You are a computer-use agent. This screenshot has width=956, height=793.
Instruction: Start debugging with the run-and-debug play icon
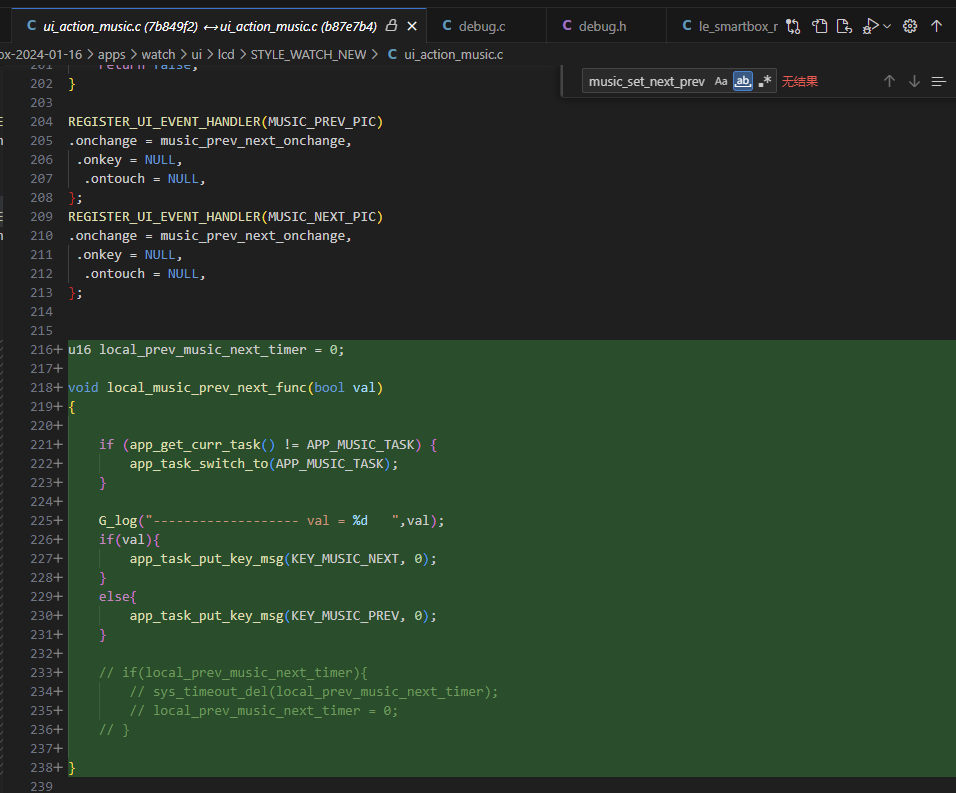[x=870, y=26]
